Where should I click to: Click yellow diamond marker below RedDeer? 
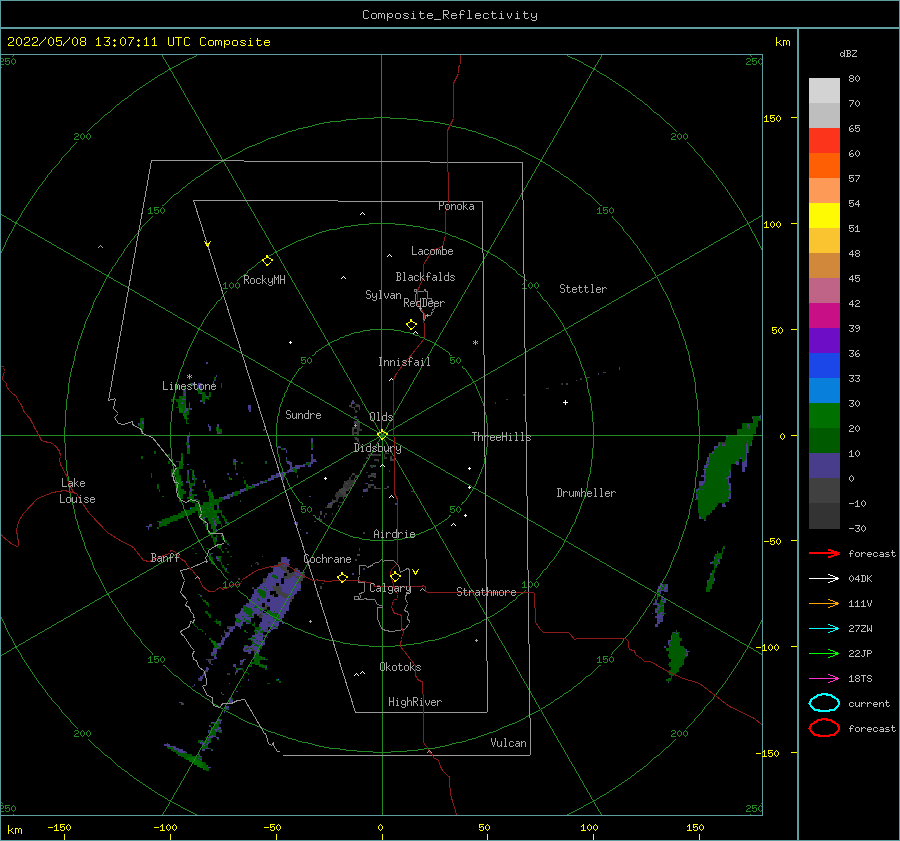(x=411, y=325)
